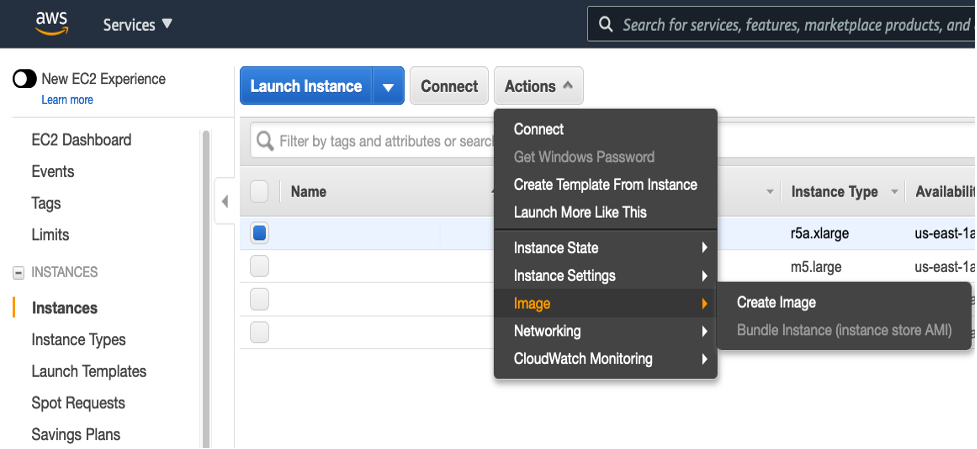977x449 pixels.
Task: Expand the Instance State submenu
Action: click(x=606, y=248)
